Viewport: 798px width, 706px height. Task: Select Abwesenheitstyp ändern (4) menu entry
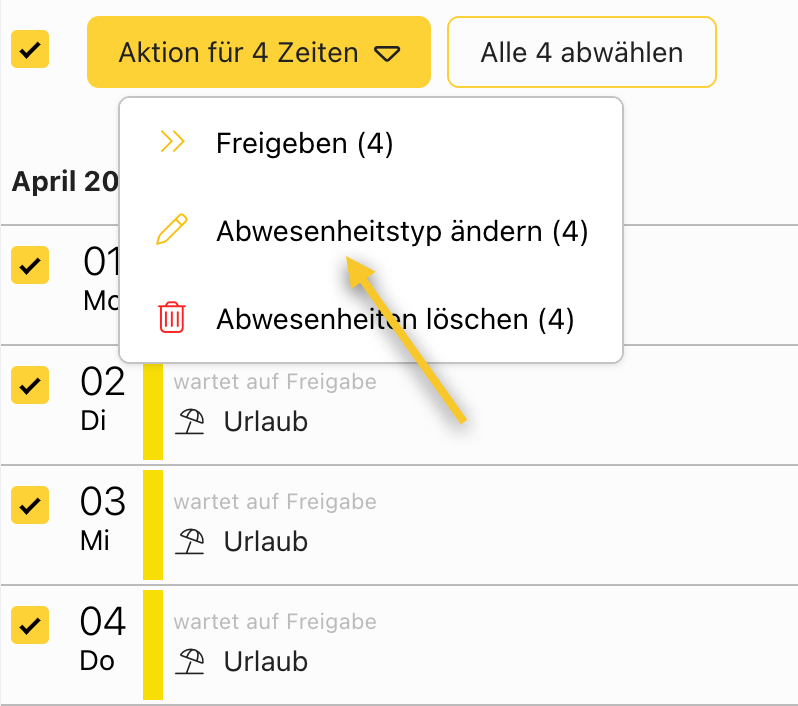(x=401, y=232)
